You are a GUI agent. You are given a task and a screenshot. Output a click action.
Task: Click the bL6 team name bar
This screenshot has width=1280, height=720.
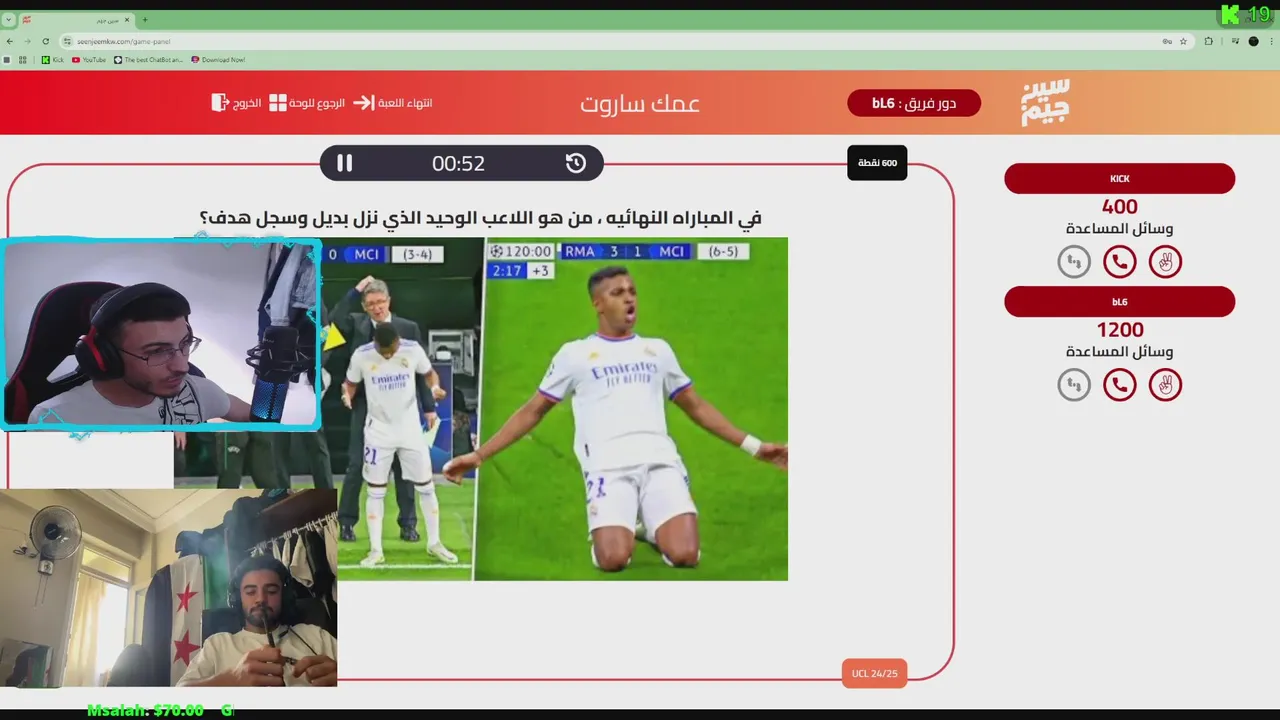[1120, 302]
